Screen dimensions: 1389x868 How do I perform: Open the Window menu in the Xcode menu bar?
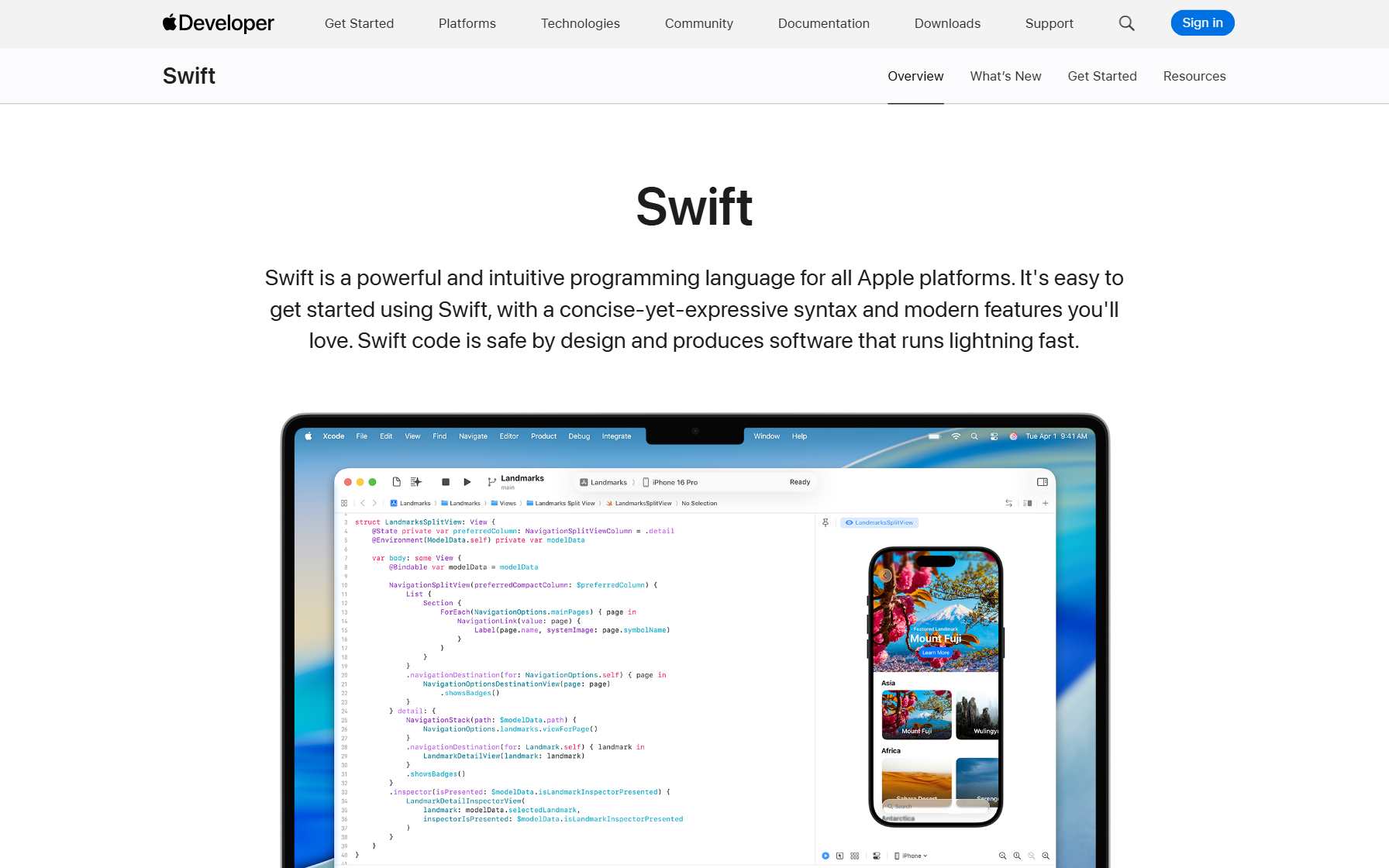point(767,436)
